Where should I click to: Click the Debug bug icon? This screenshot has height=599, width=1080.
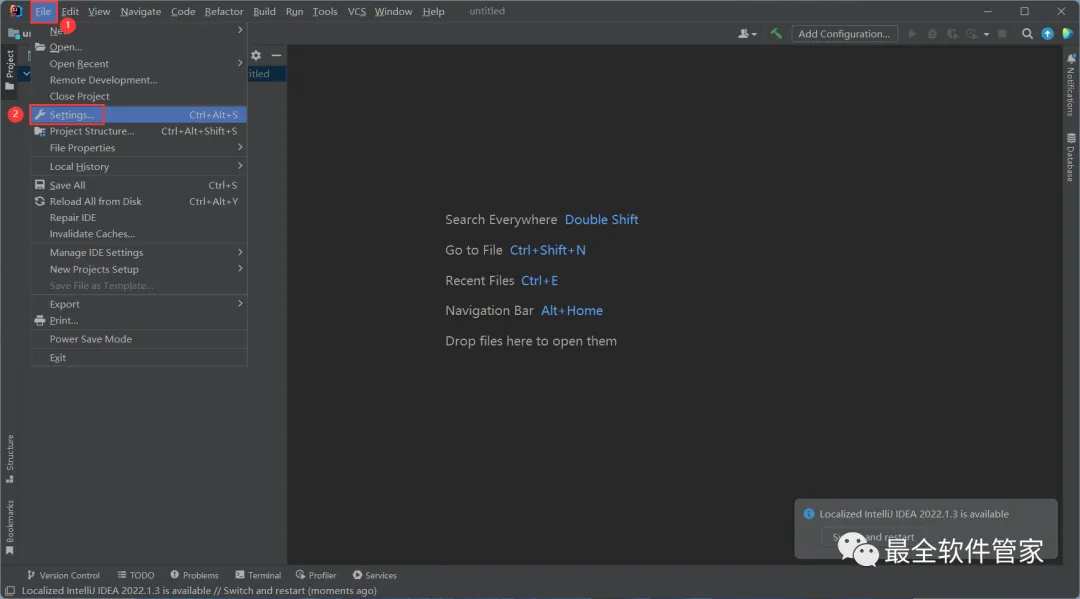pyautogui.click(x=932, y=34)
